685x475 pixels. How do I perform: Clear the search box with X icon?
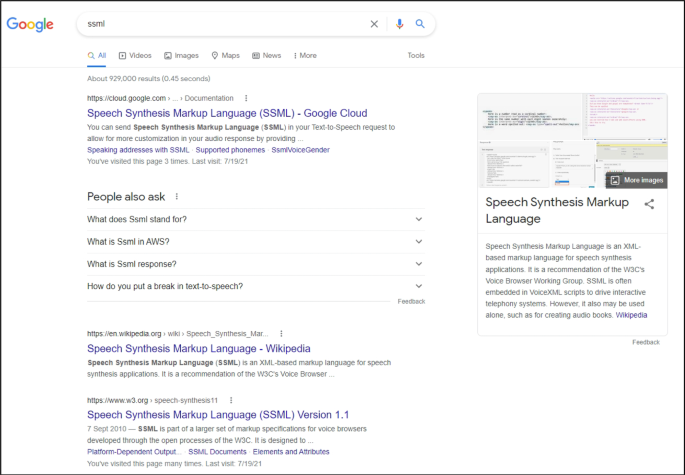374,24
